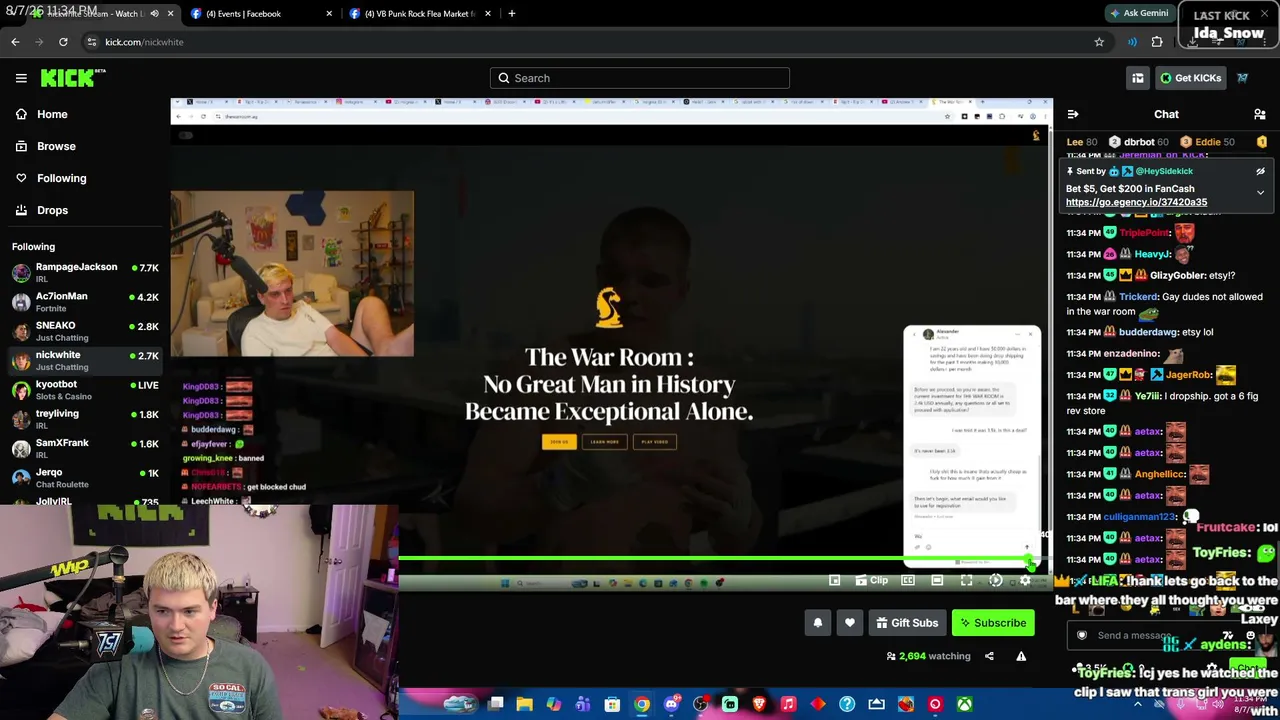
Task: Click the Kick logo
Action: [73, 78]
